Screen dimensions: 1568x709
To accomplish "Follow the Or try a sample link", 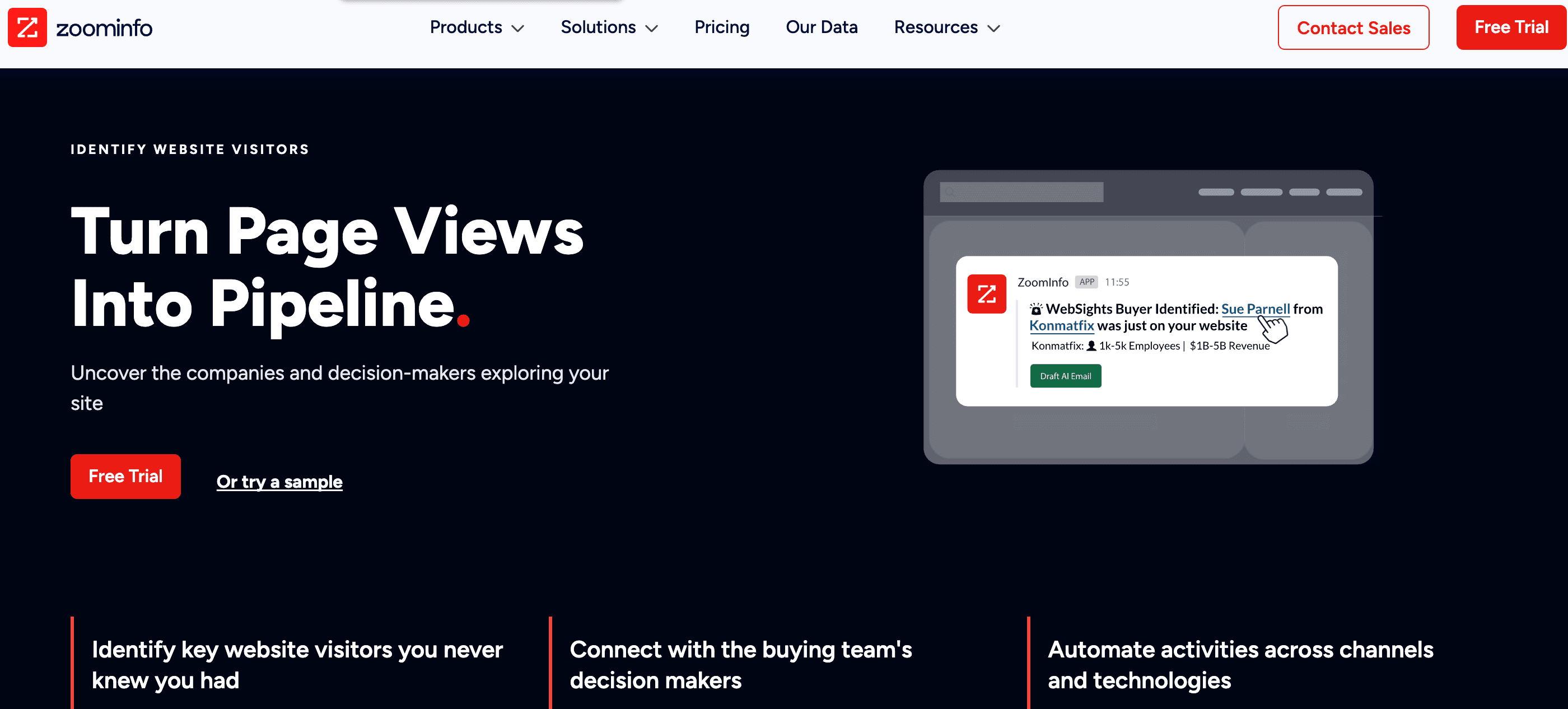I will (x=279, y=482).
